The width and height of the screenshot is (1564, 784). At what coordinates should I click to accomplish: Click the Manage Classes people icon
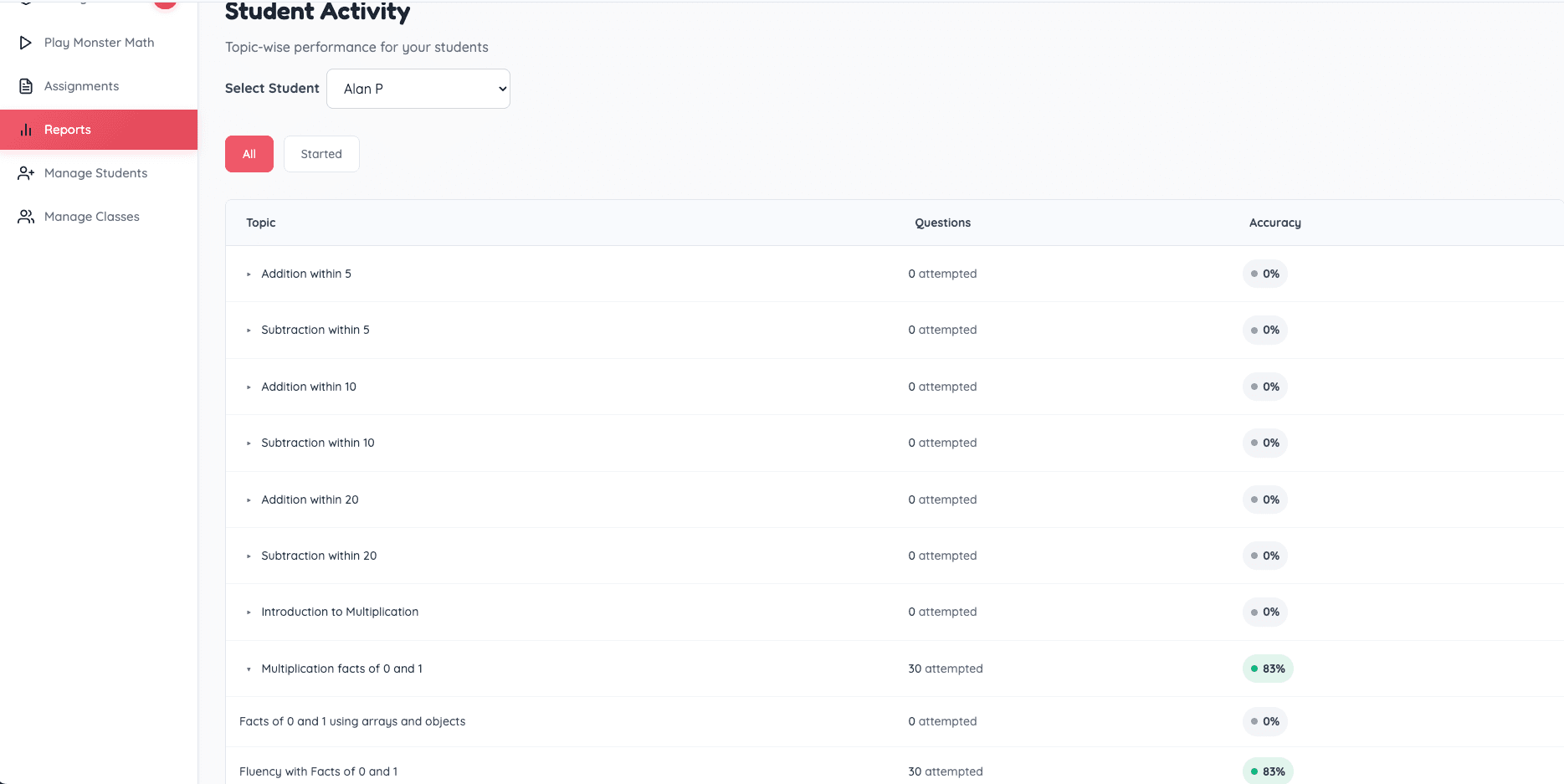click(x=26, y=217)
